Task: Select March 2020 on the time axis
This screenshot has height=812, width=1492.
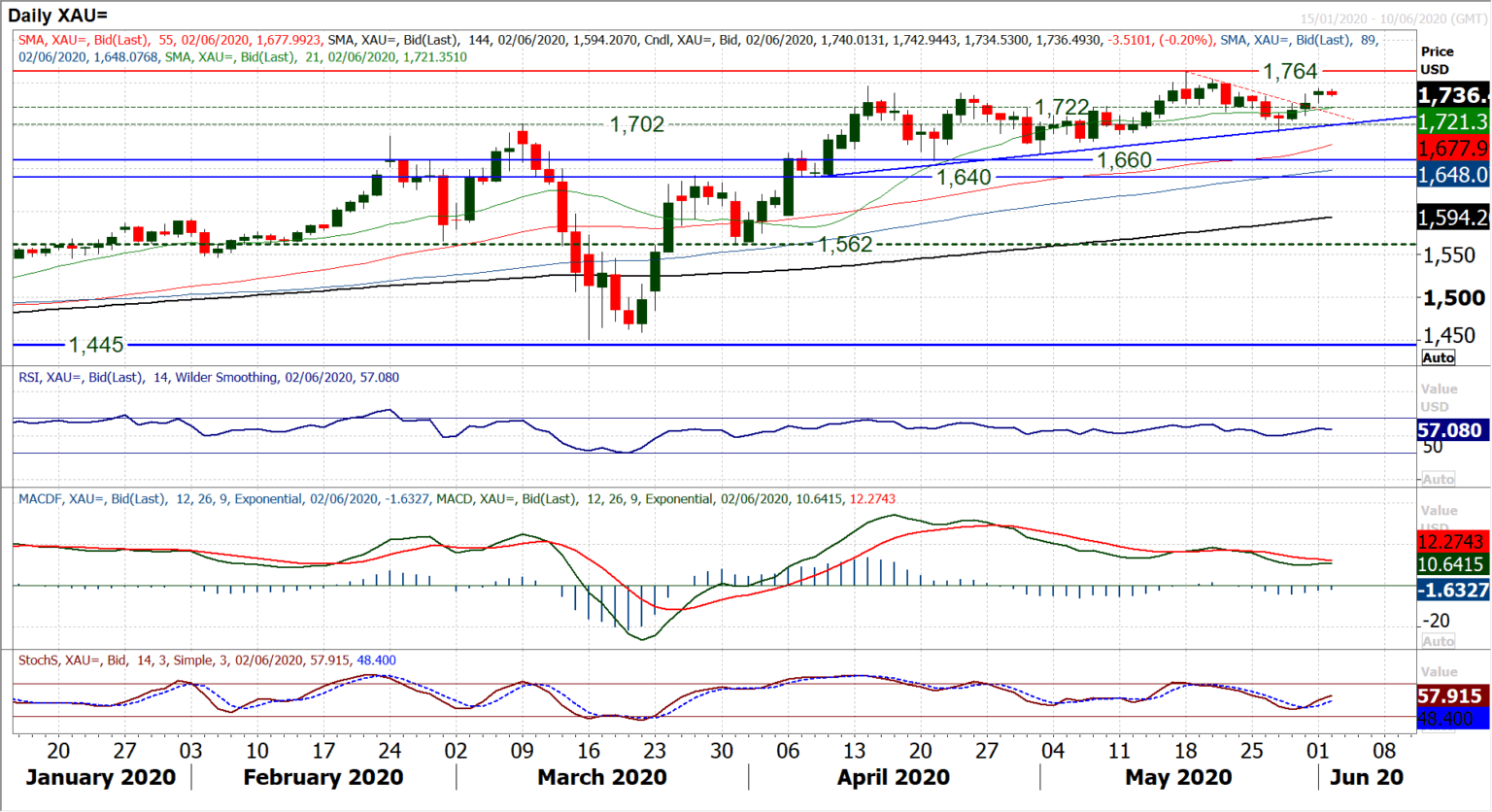Action: (601, 777)
